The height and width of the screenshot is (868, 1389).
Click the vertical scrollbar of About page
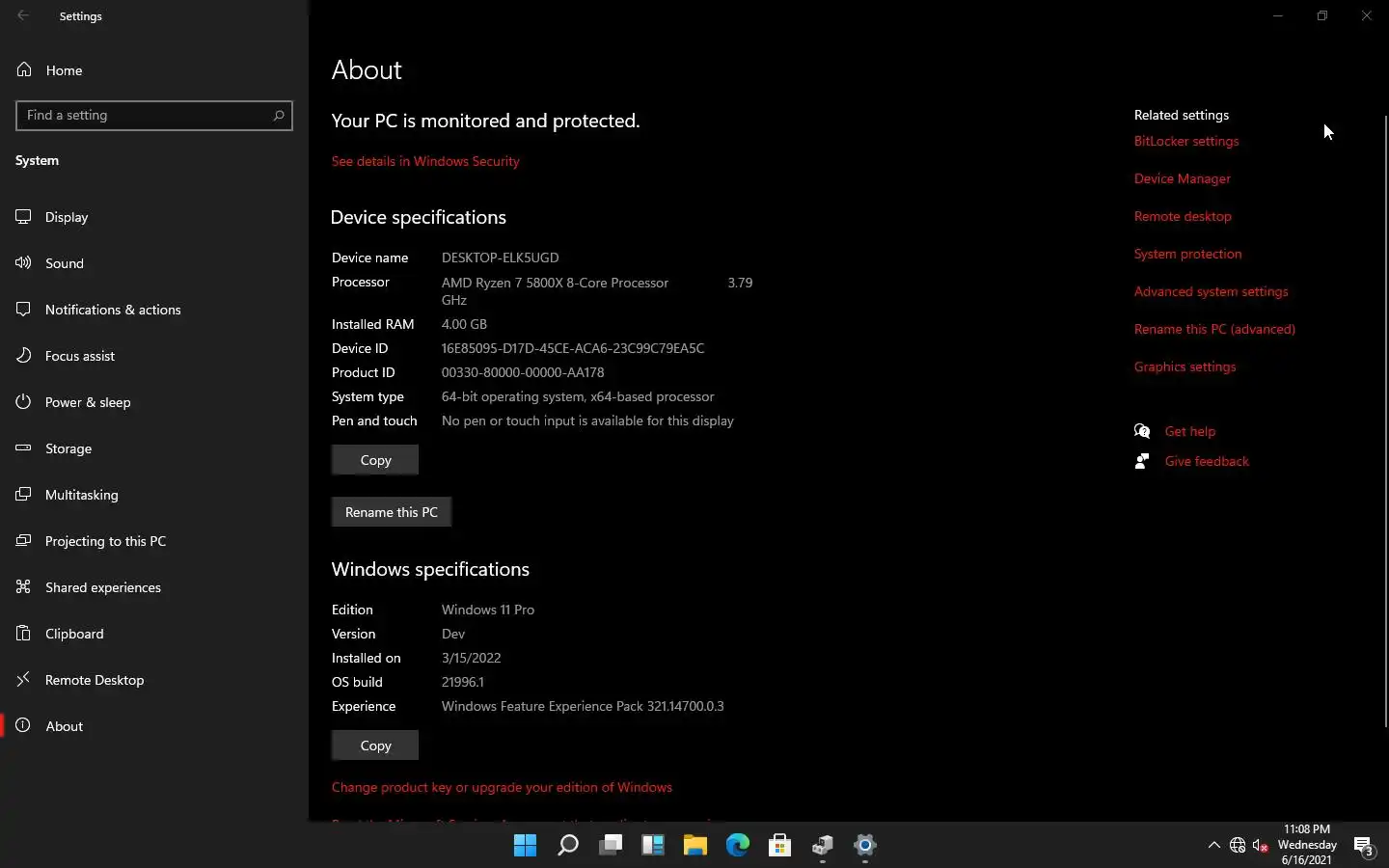pos(1386,420)
